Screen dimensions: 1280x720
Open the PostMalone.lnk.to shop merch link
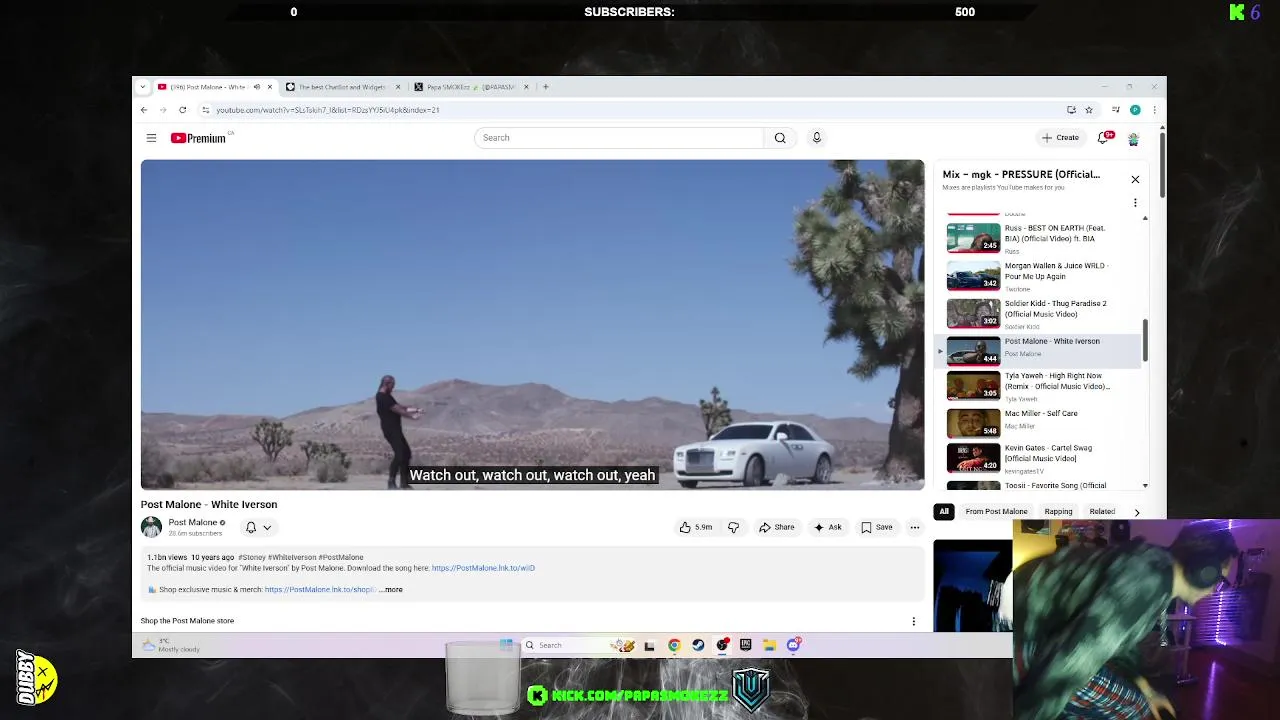(319, 590)
